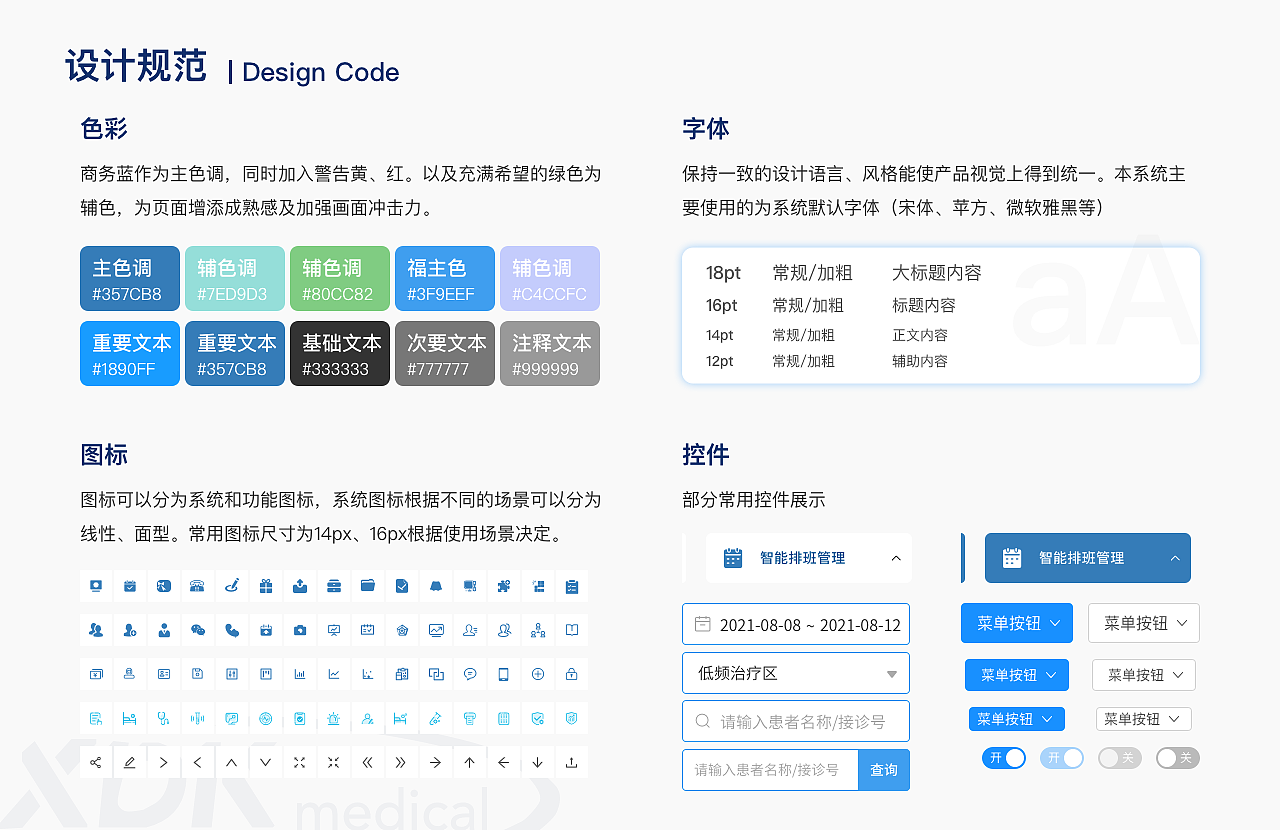The height and width of the screenshot is (830, 1280).
Task: Click the share icon
Action: pos(95,763)
